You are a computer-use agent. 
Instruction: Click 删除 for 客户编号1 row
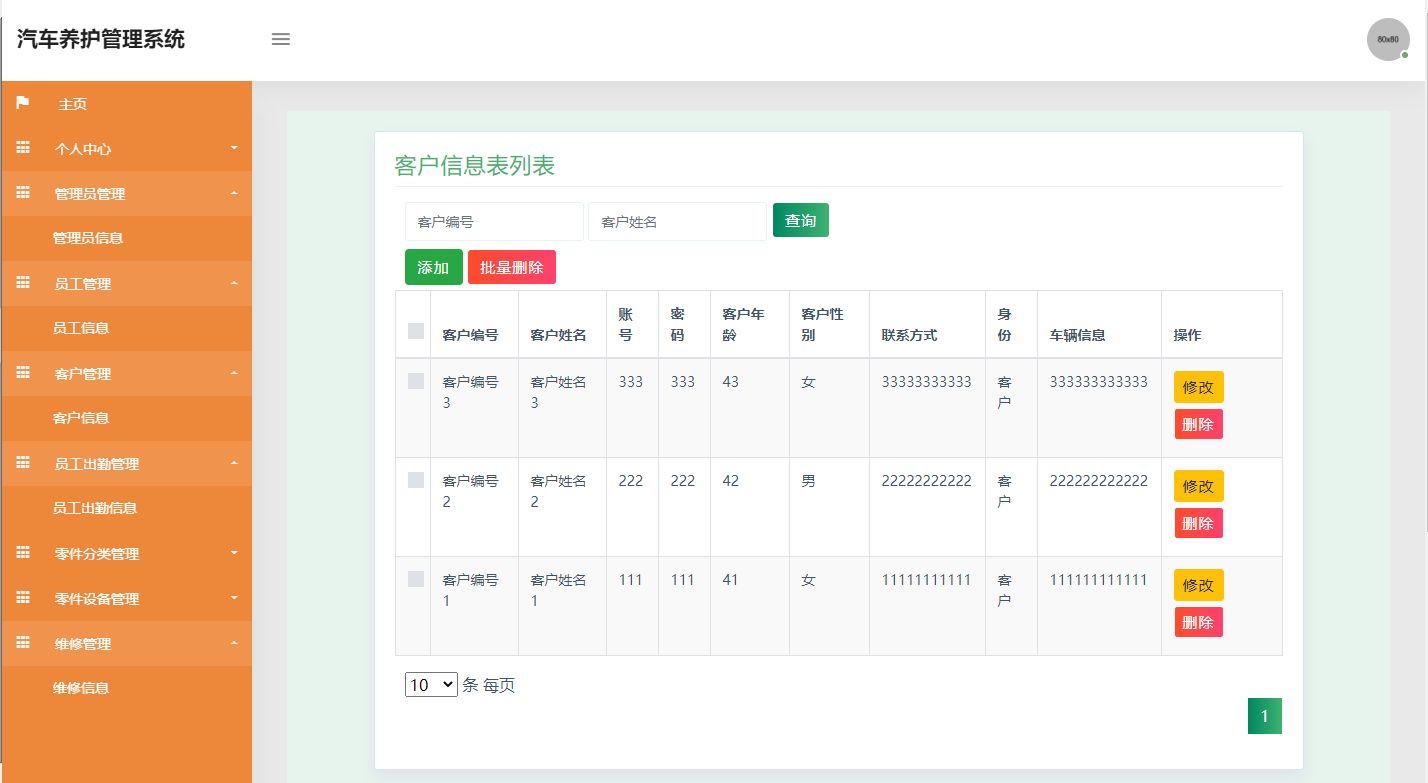point(1199,622)
